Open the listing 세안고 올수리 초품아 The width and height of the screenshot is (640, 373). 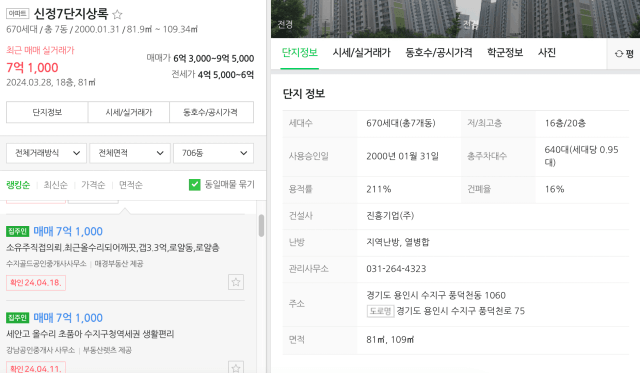coord(90,334)
